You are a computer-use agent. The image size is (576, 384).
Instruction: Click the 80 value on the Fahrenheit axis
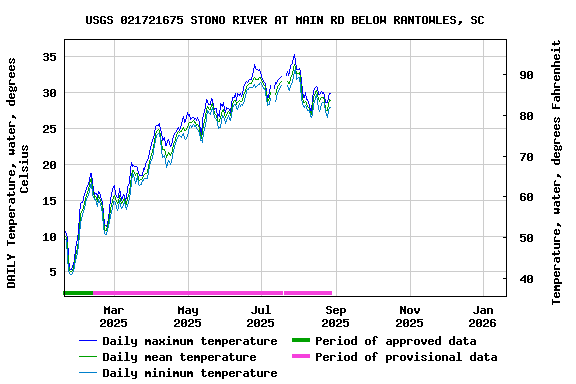pos(526,116)
